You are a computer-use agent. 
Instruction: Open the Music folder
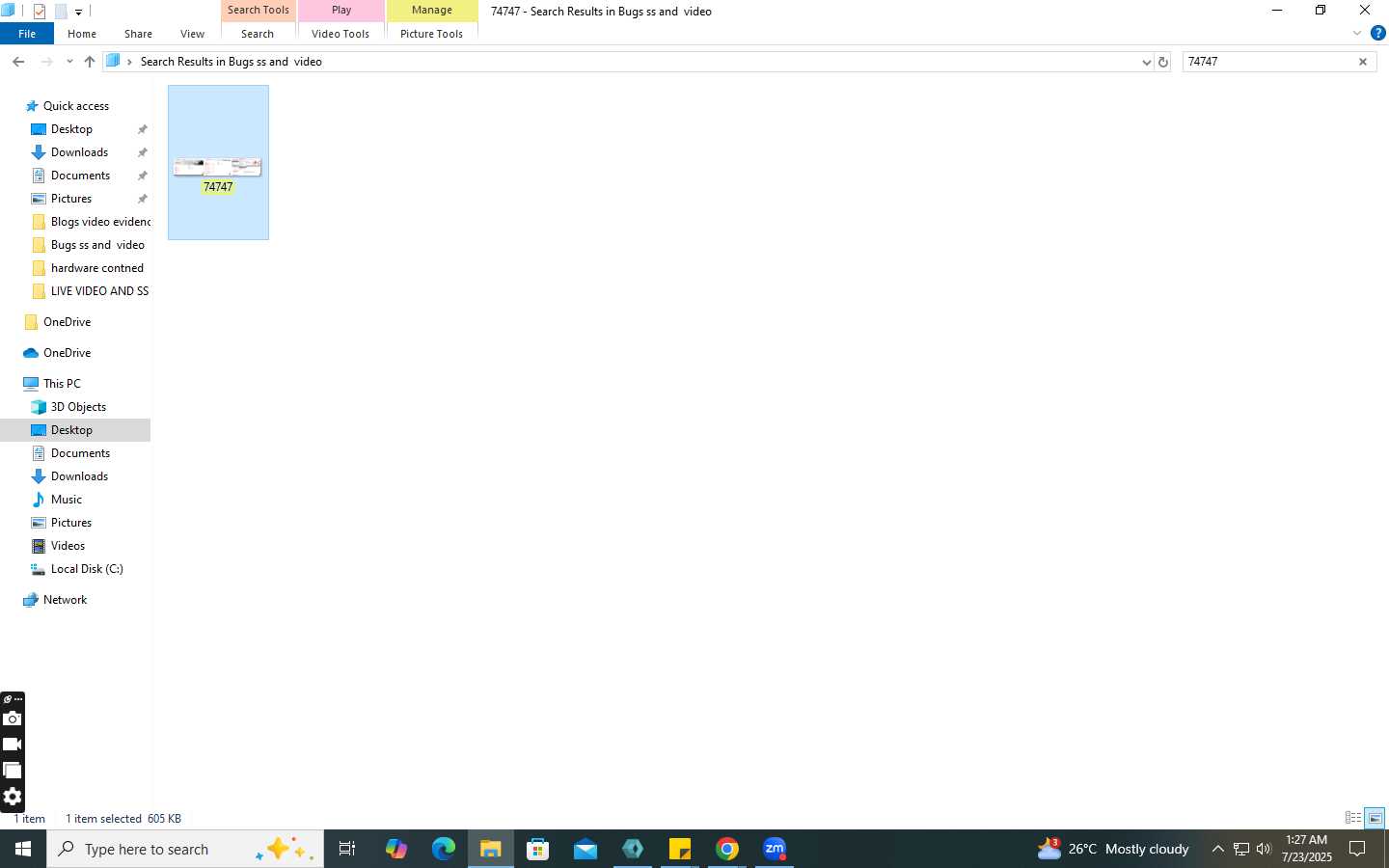[66, 500]
